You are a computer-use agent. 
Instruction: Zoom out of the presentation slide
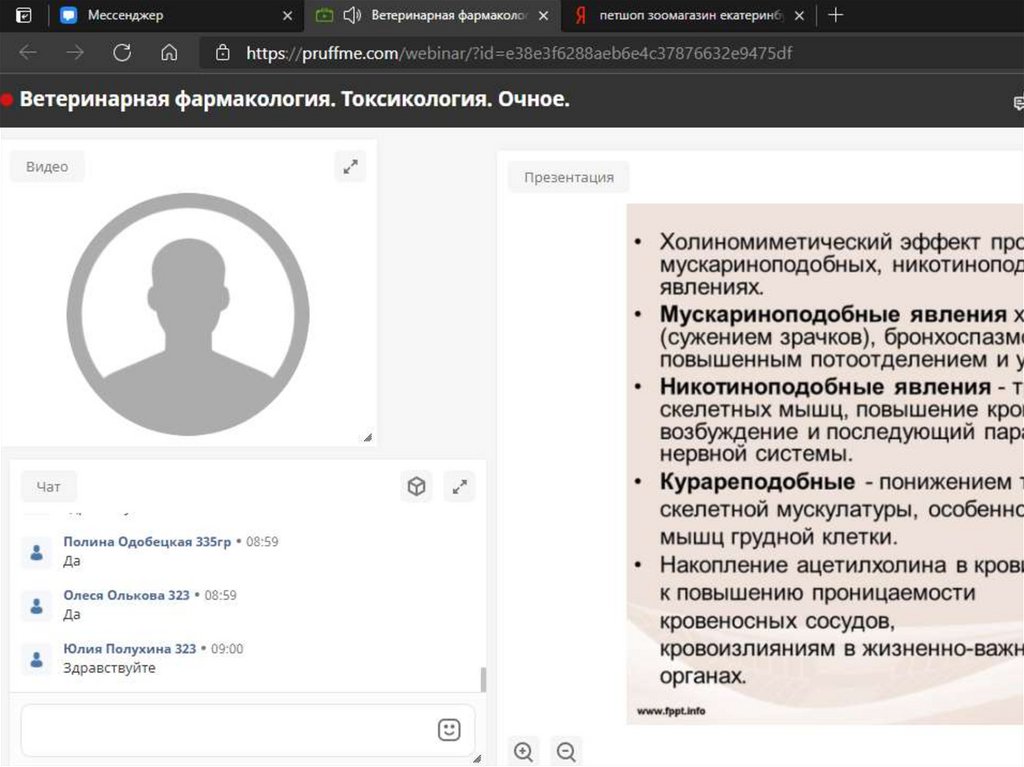point(566,751)
